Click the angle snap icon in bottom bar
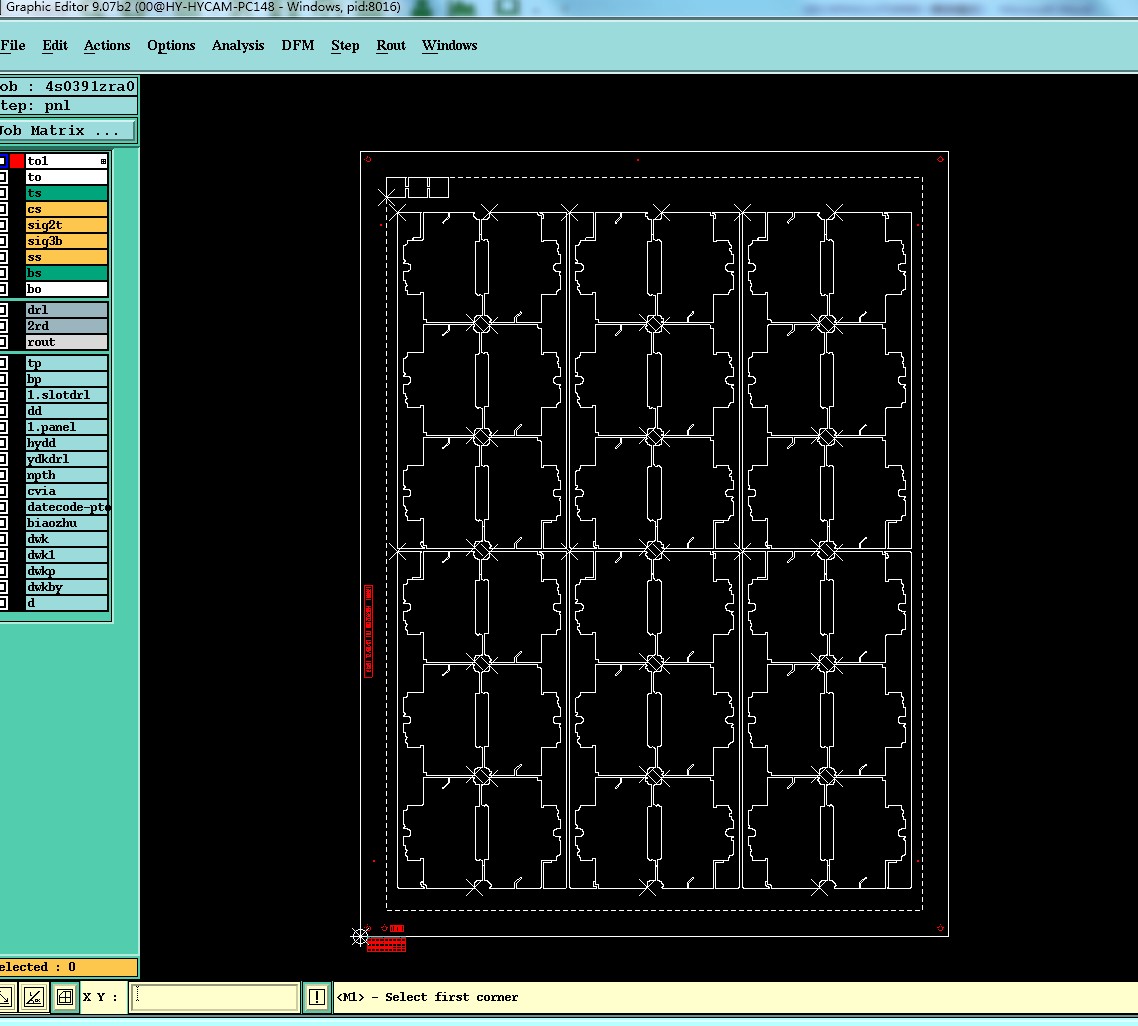 (x=34, y=997)
